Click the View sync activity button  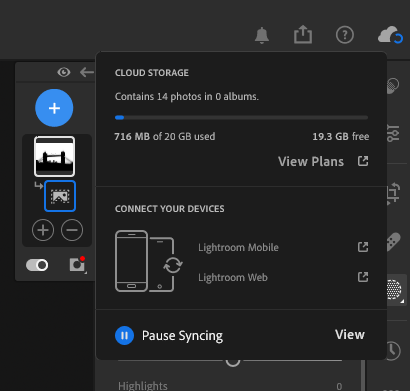tap(350, 335)
